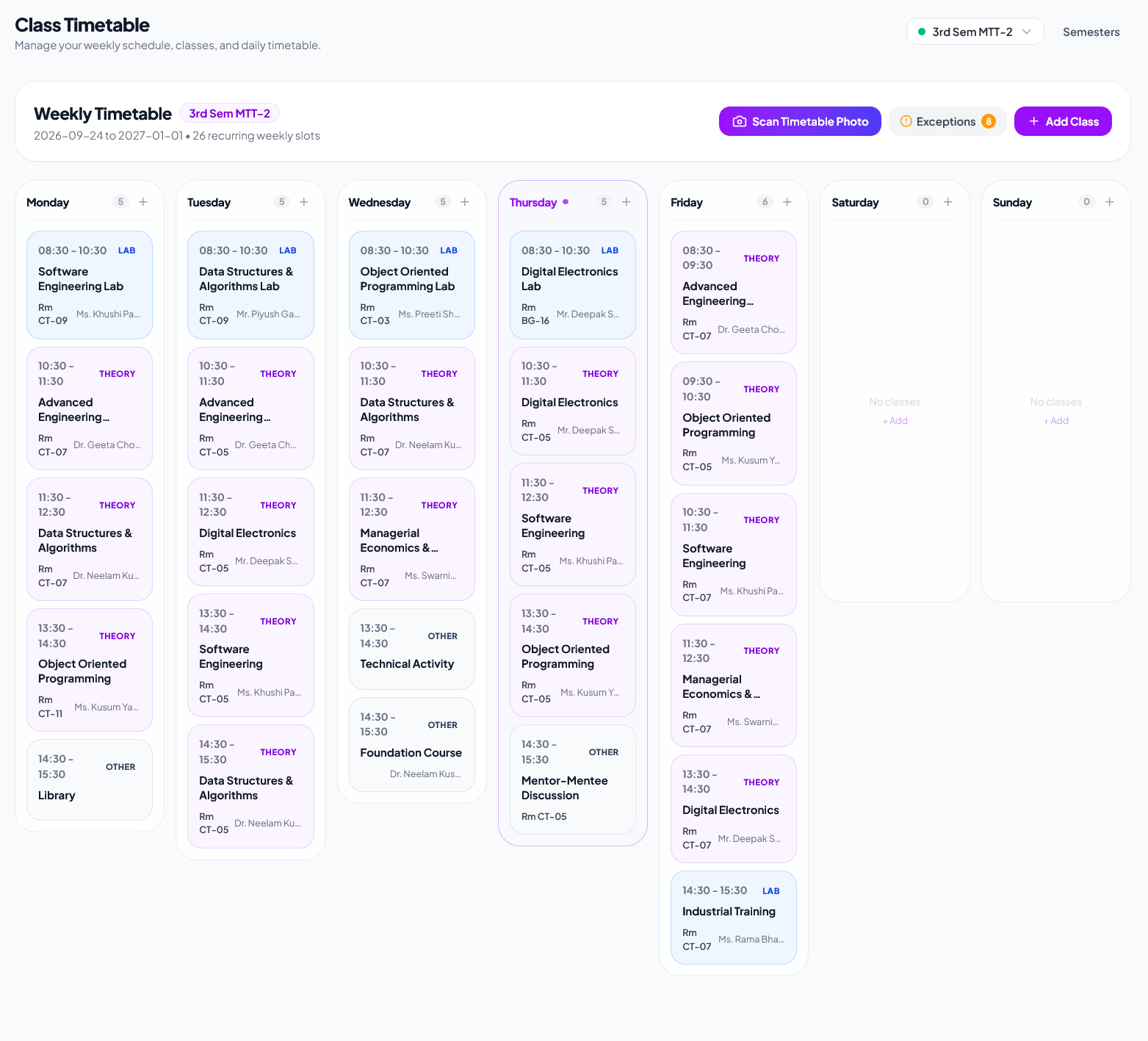Click the plus icon in Saturday header

tap(948, 202)
